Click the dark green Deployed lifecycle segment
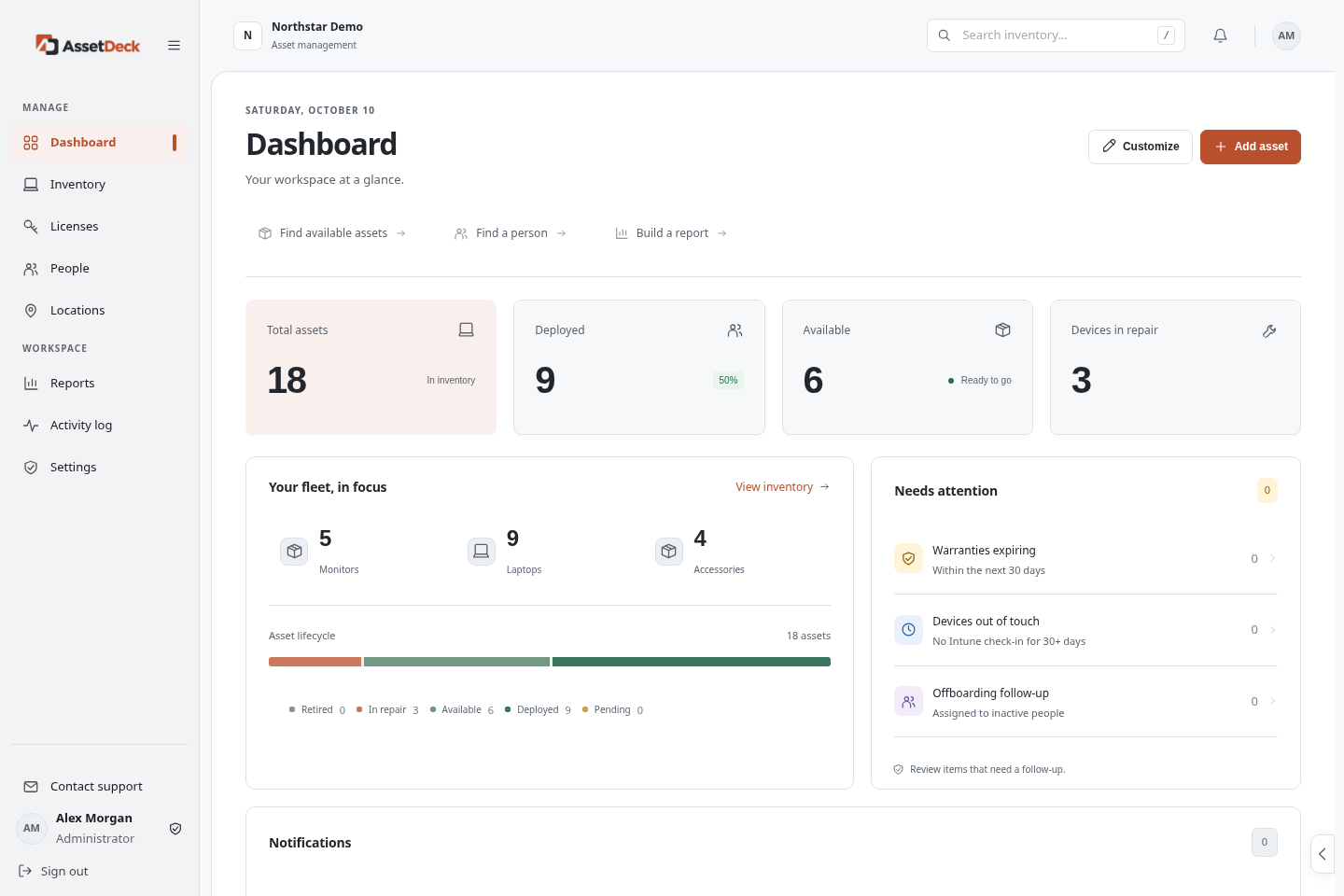Screen dimensions: 1344x896 [692, 662]
